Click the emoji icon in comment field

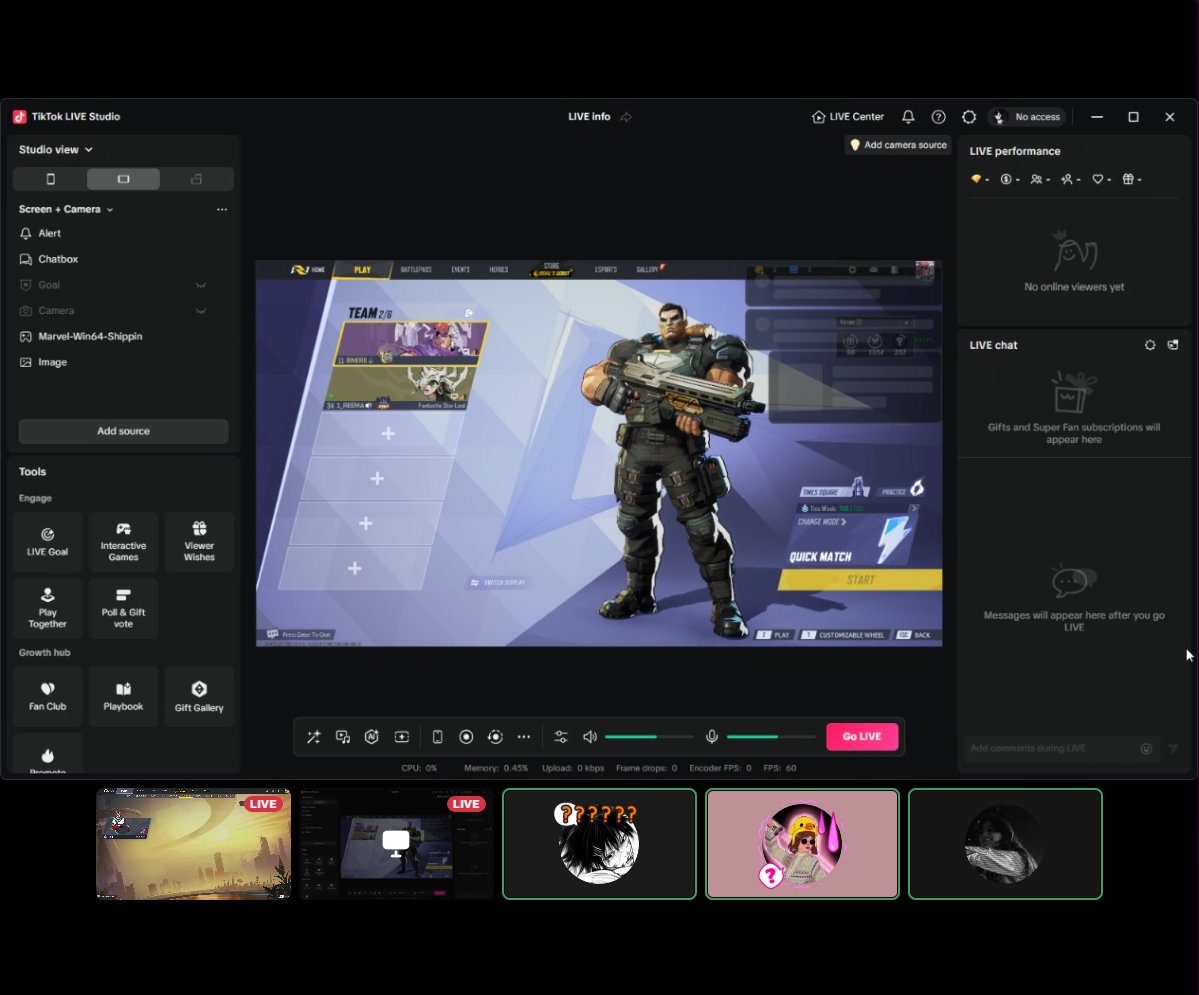[x=1146, y=749]
